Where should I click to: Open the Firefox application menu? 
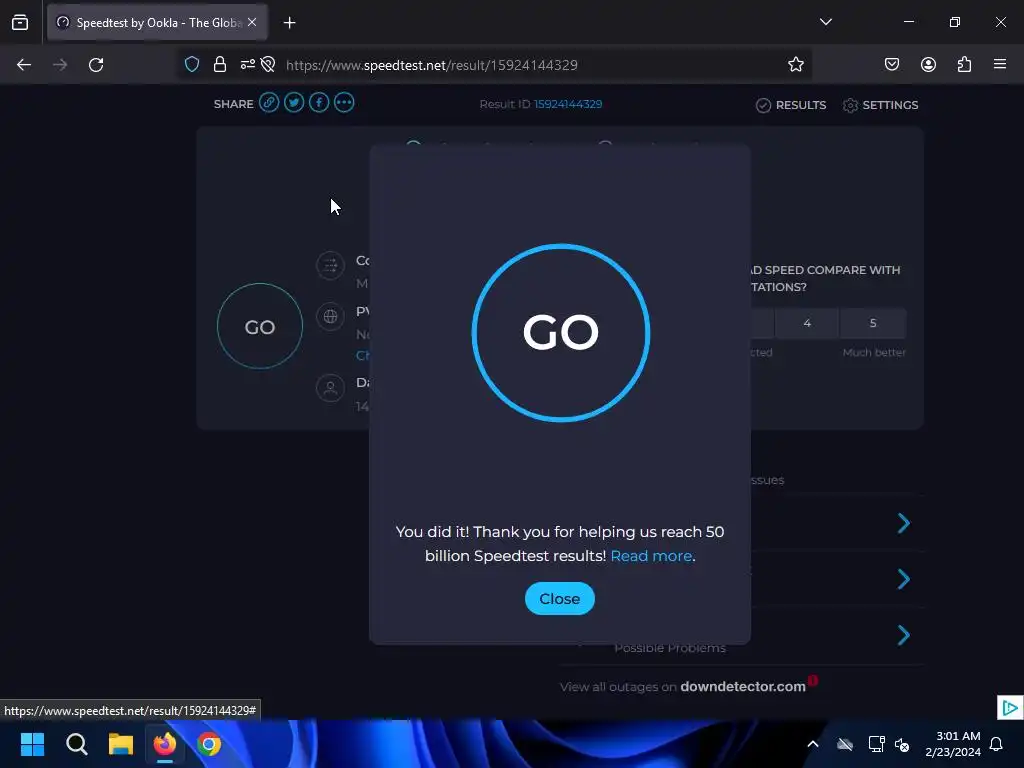1000,65
